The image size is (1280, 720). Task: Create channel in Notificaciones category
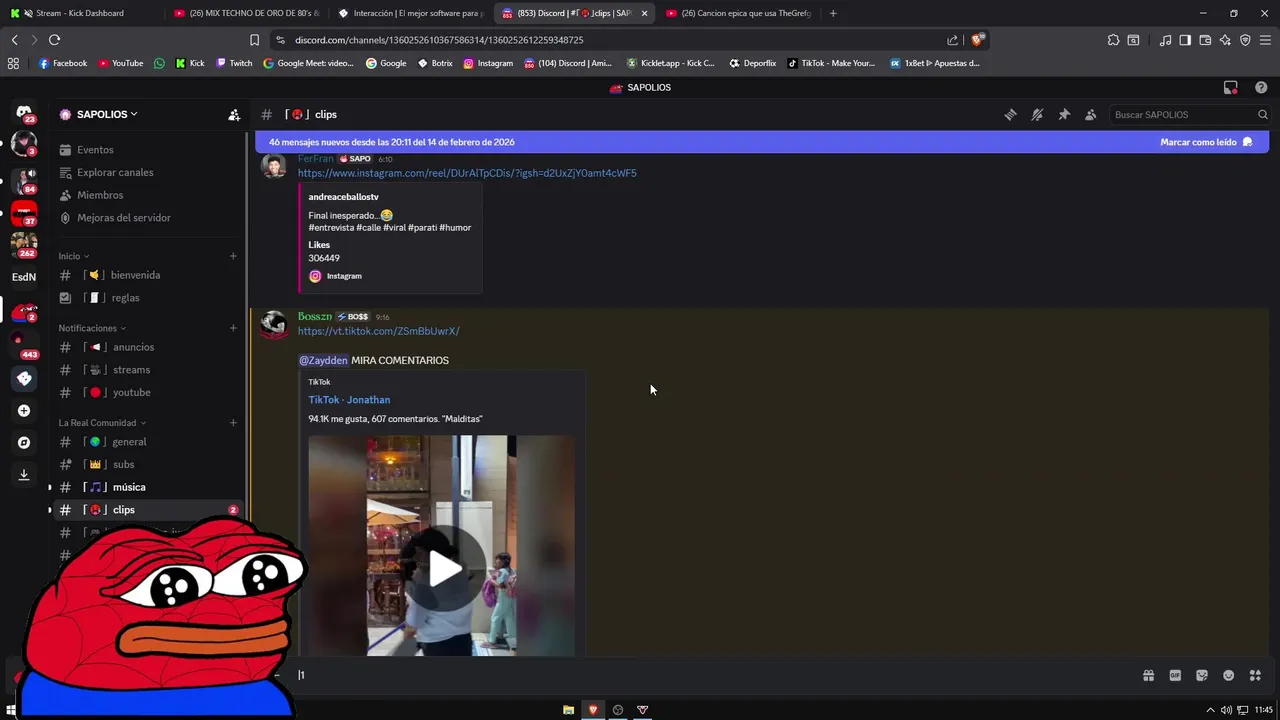coord(233,328)
